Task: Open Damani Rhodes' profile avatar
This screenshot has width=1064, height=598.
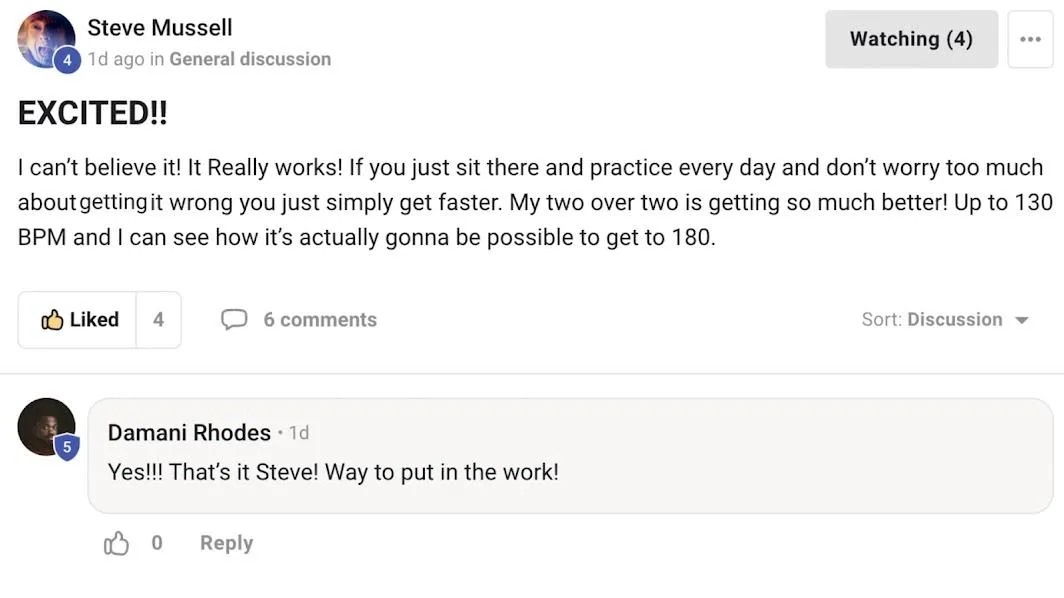Action: click(x=46, y=426)
